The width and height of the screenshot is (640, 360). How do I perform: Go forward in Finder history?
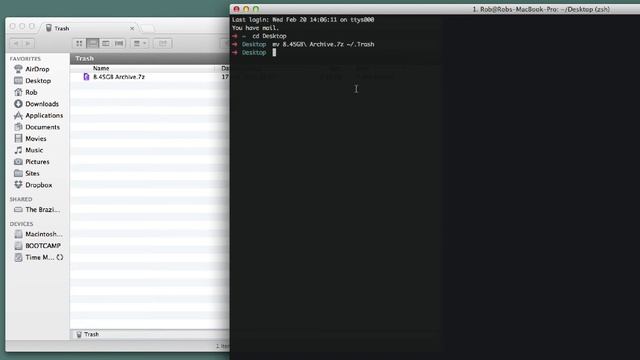tap(28, 43)
